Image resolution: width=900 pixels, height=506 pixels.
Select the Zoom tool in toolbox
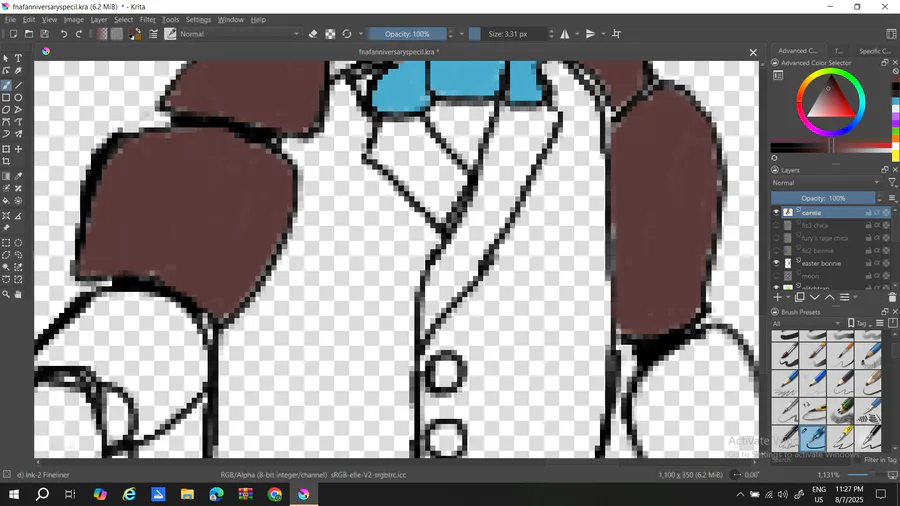tap(6, 294)
